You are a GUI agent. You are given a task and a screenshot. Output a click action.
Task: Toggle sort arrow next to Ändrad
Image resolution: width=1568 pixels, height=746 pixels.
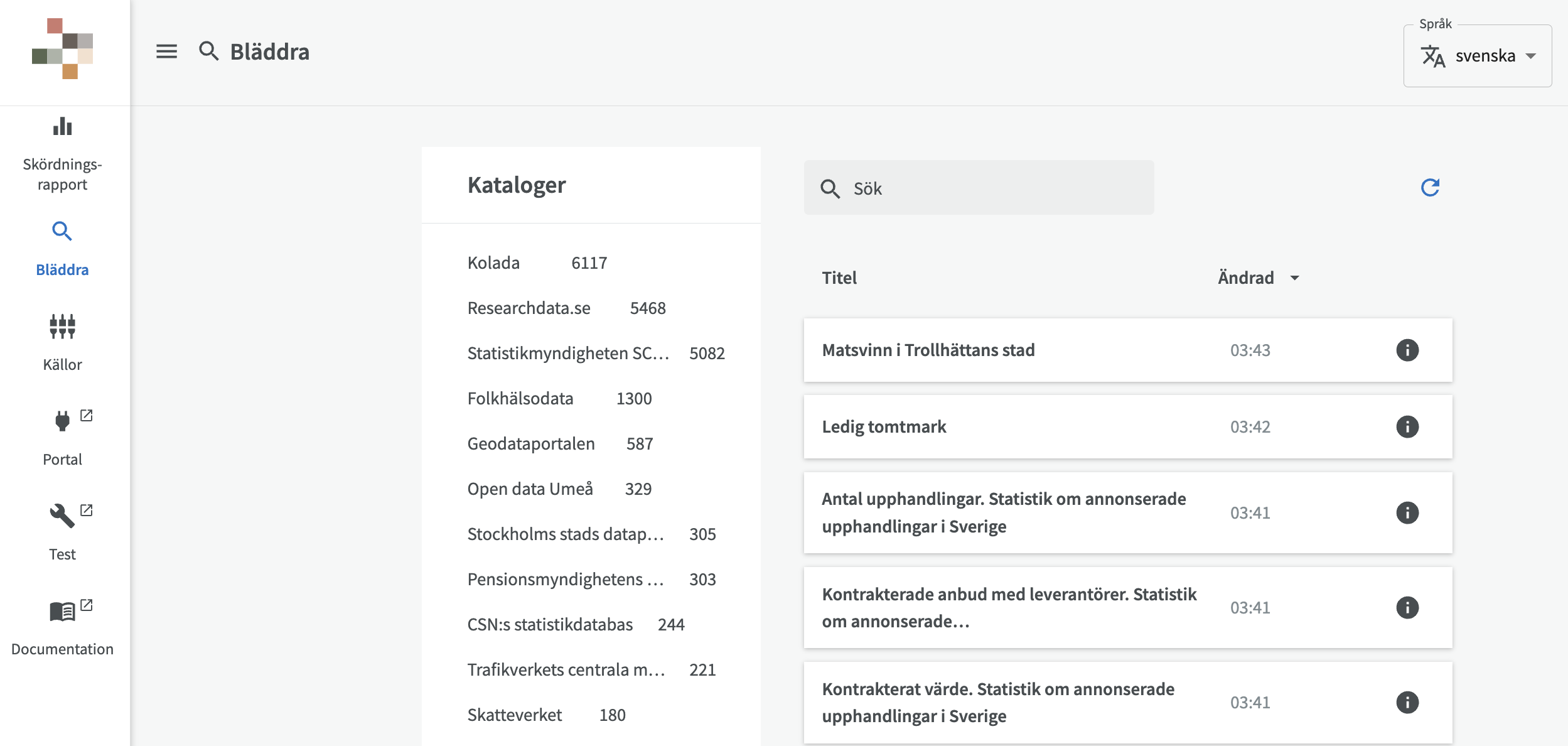point(1294,278)
